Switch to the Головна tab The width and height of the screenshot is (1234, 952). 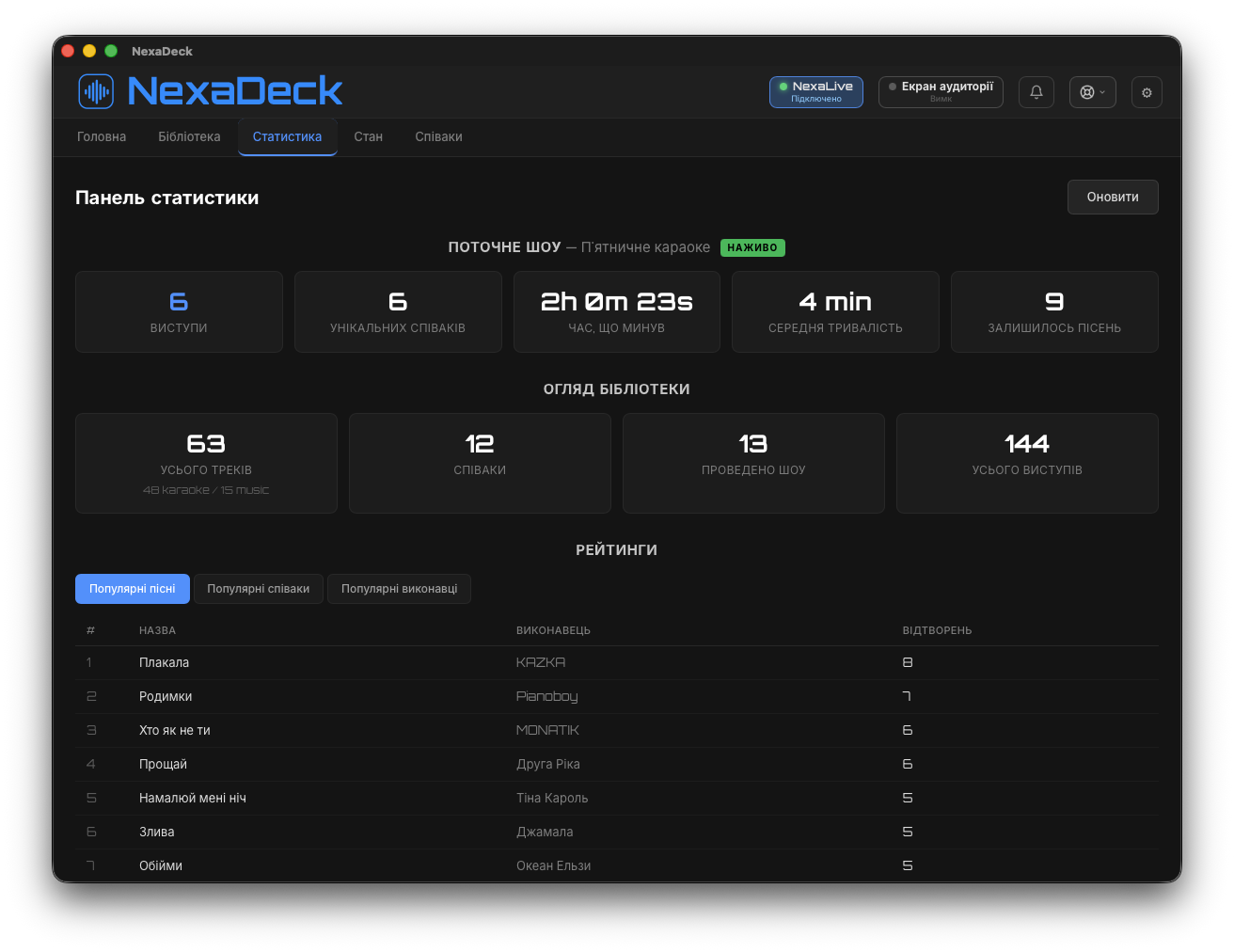(x=102, y=136)
